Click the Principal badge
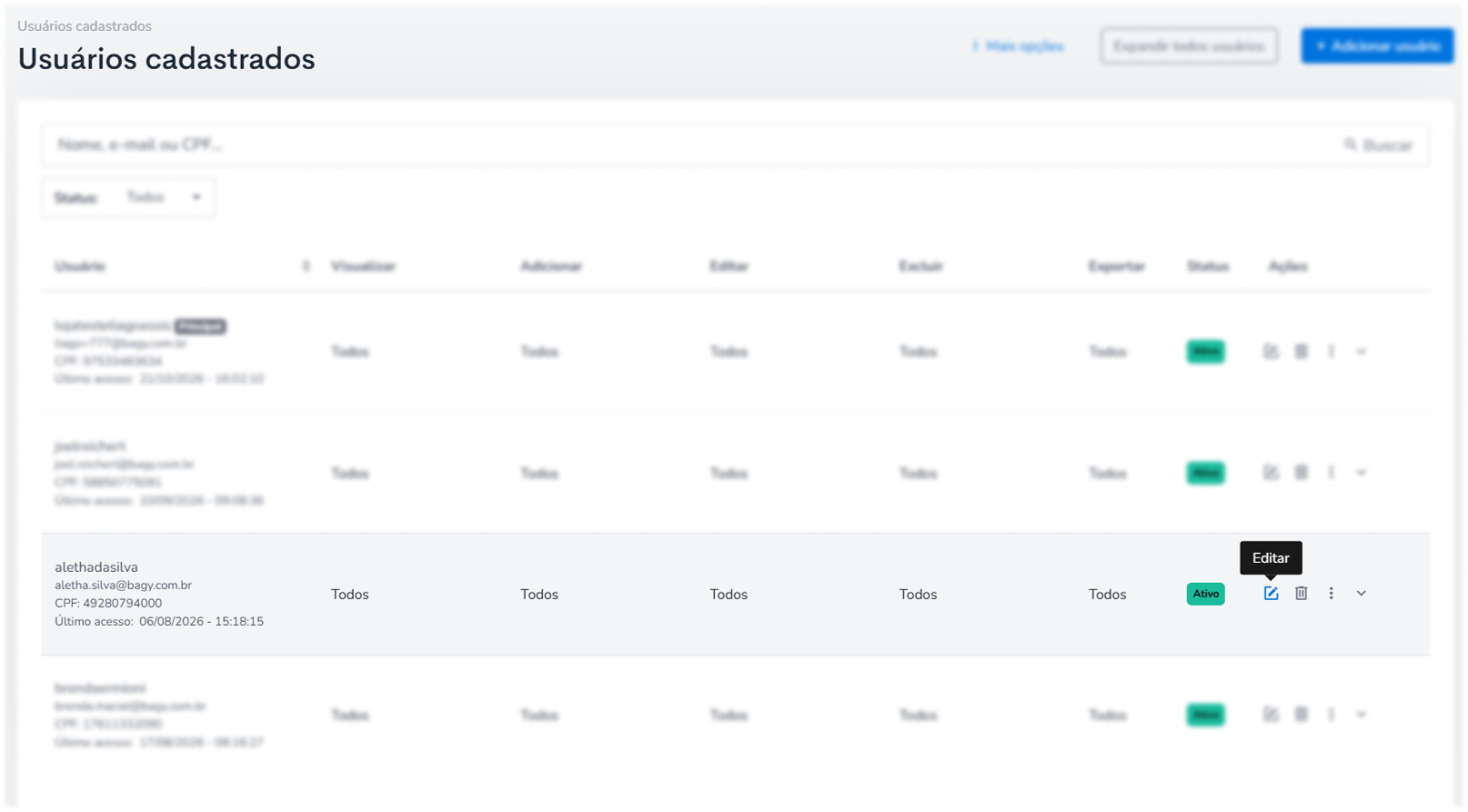Screen dimensions: 1468x812 [x=200, y=326]
